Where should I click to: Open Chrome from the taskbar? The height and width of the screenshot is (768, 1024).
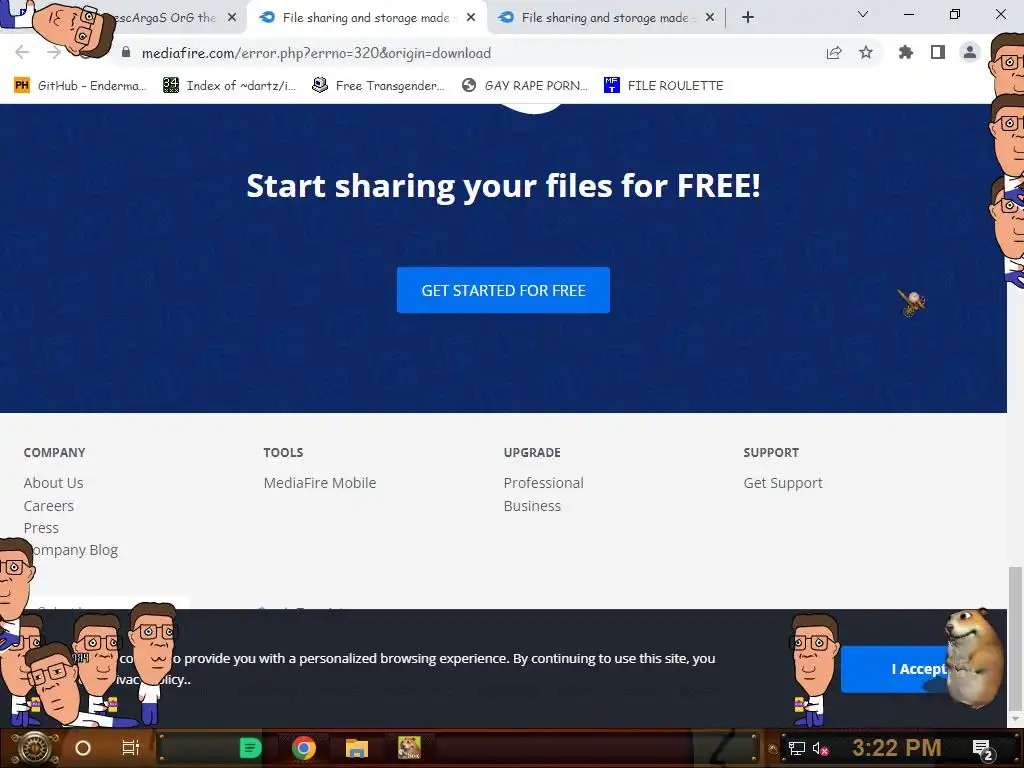tap(304, 748)
